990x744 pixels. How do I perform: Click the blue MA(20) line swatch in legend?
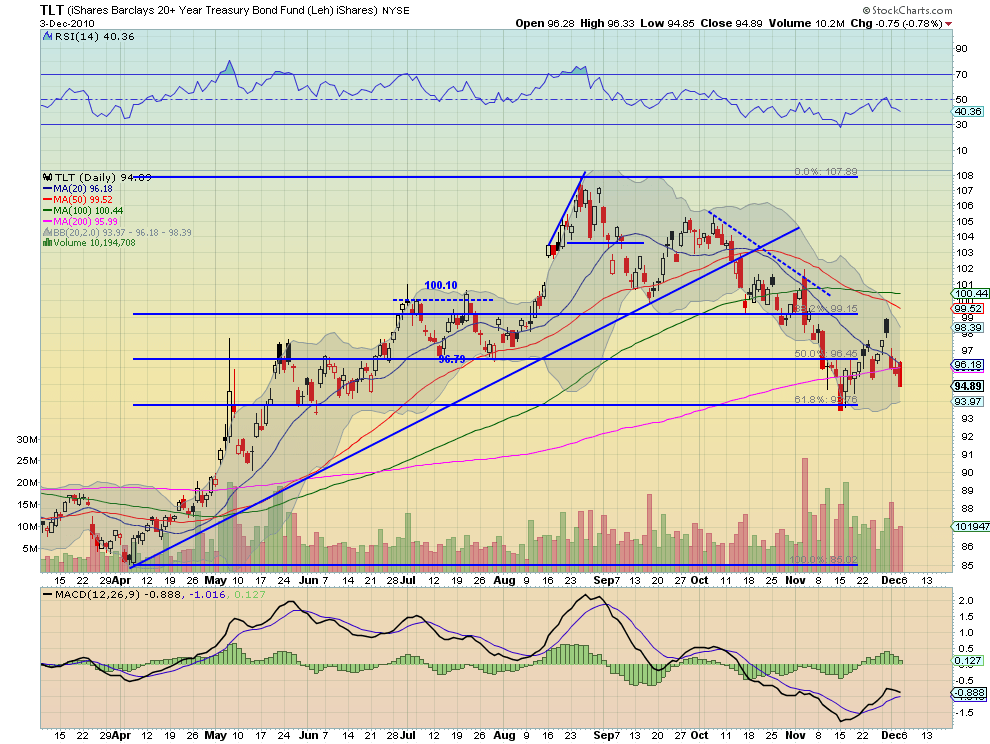(x=47, y=189)
